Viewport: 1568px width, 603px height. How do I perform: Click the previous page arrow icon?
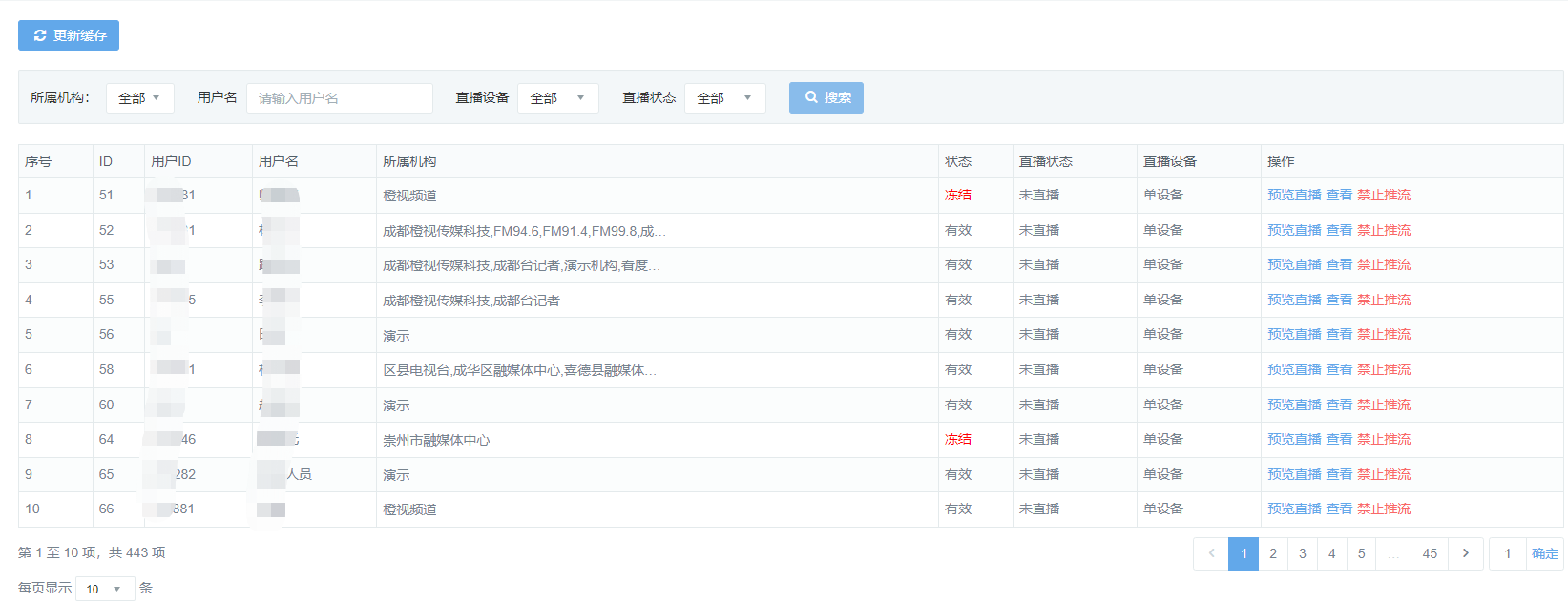tap(1211, 553)
